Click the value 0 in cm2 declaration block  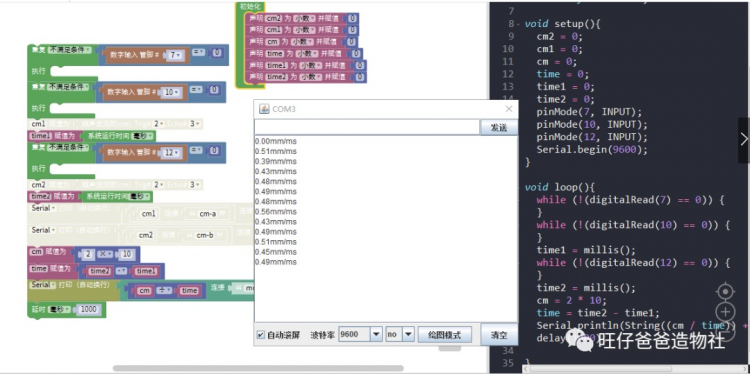coord(352,18)
